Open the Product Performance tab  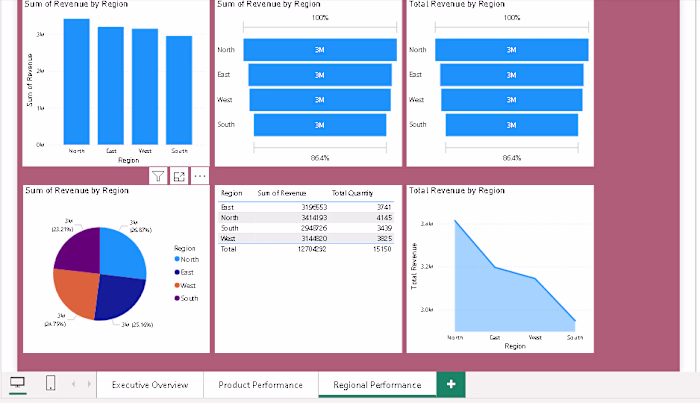261,385
